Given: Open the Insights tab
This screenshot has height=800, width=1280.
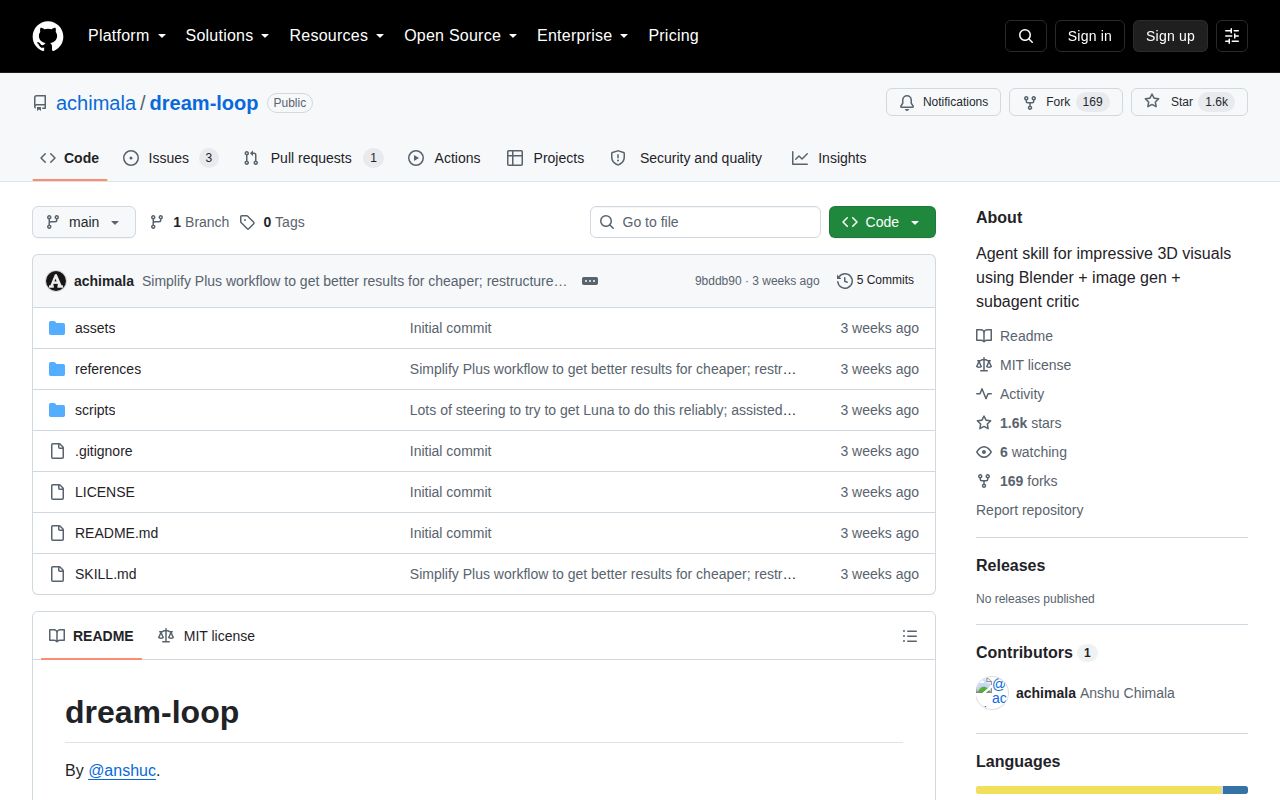Looking at the screenshot, I should 829,158.
